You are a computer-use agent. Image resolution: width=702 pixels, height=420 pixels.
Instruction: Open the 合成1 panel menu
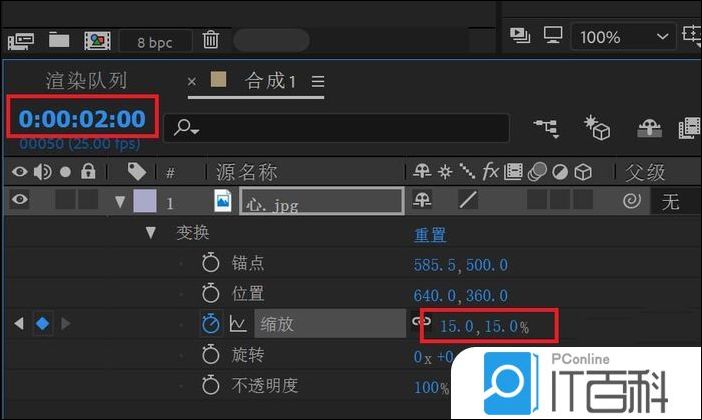coord(318,81)
